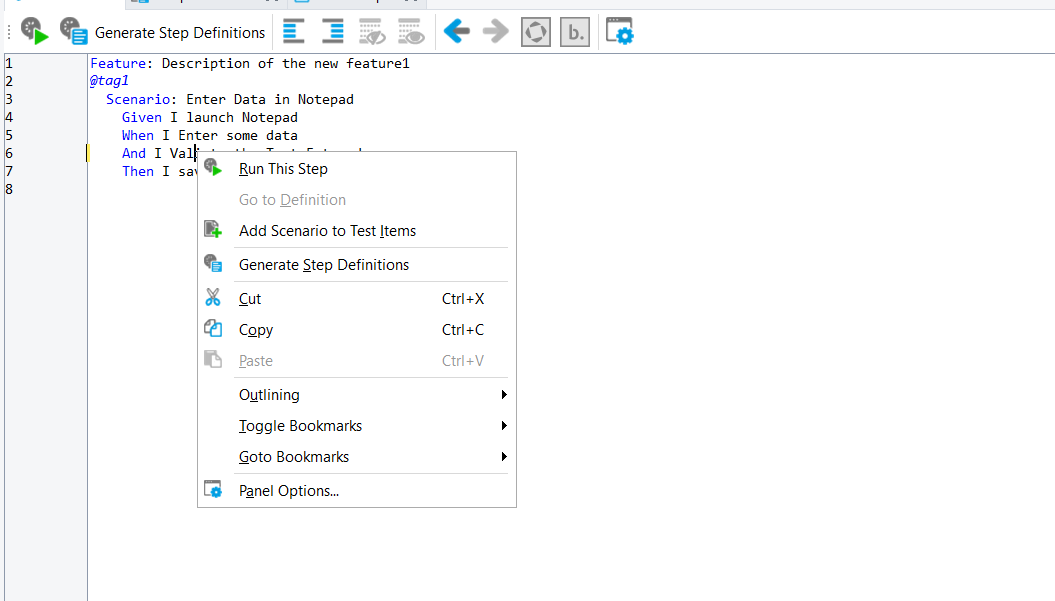Open panel settings via the gear toolbar icon

point(620,31)
